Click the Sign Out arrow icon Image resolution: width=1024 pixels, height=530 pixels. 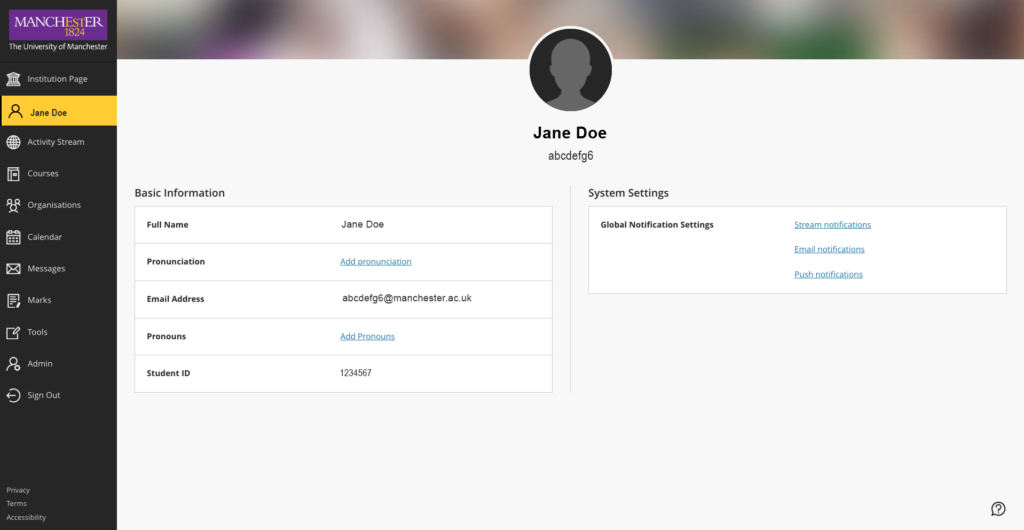(x=13, y=396)
